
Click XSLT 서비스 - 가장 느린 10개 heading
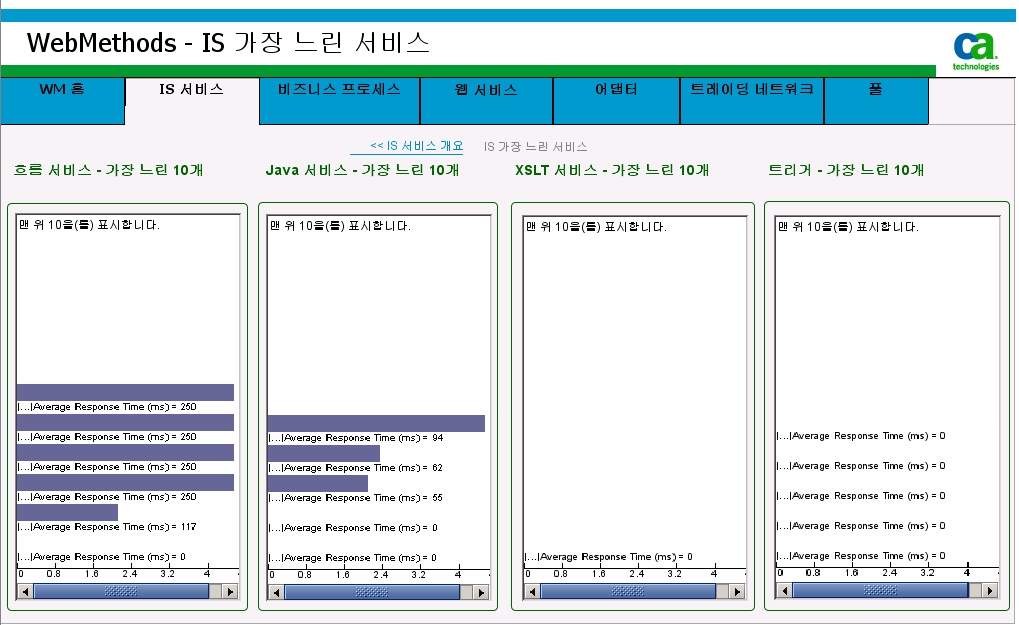click(612, 170)
